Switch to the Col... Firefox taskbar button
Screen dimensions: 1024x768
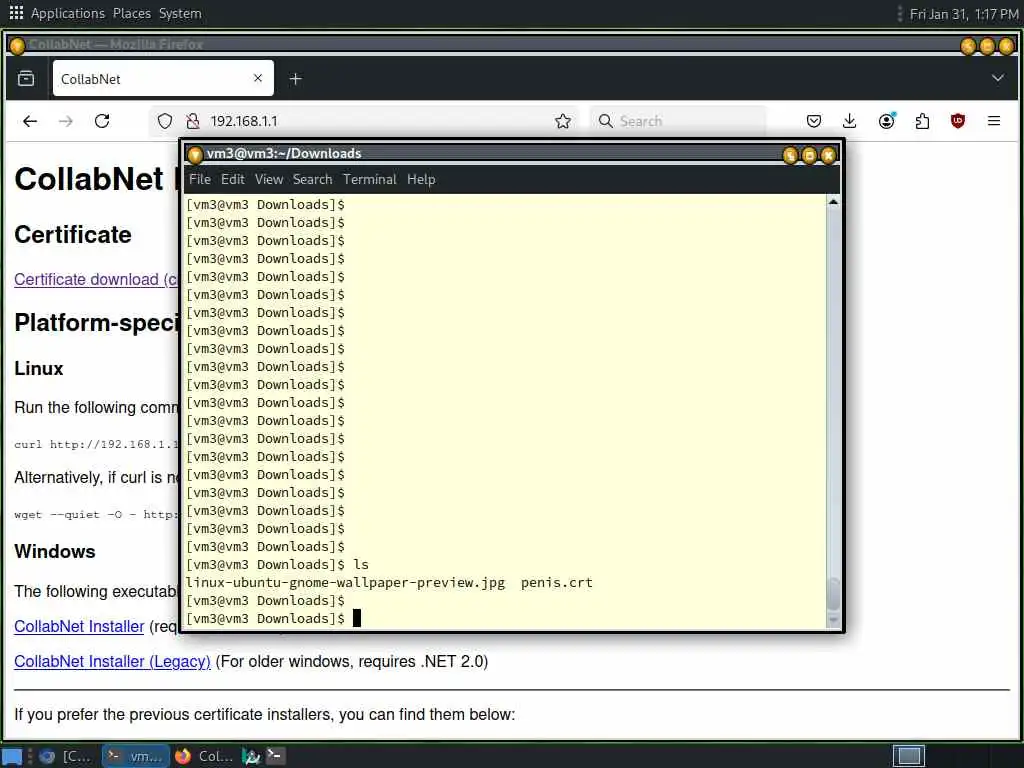click(x=204, y=756)
